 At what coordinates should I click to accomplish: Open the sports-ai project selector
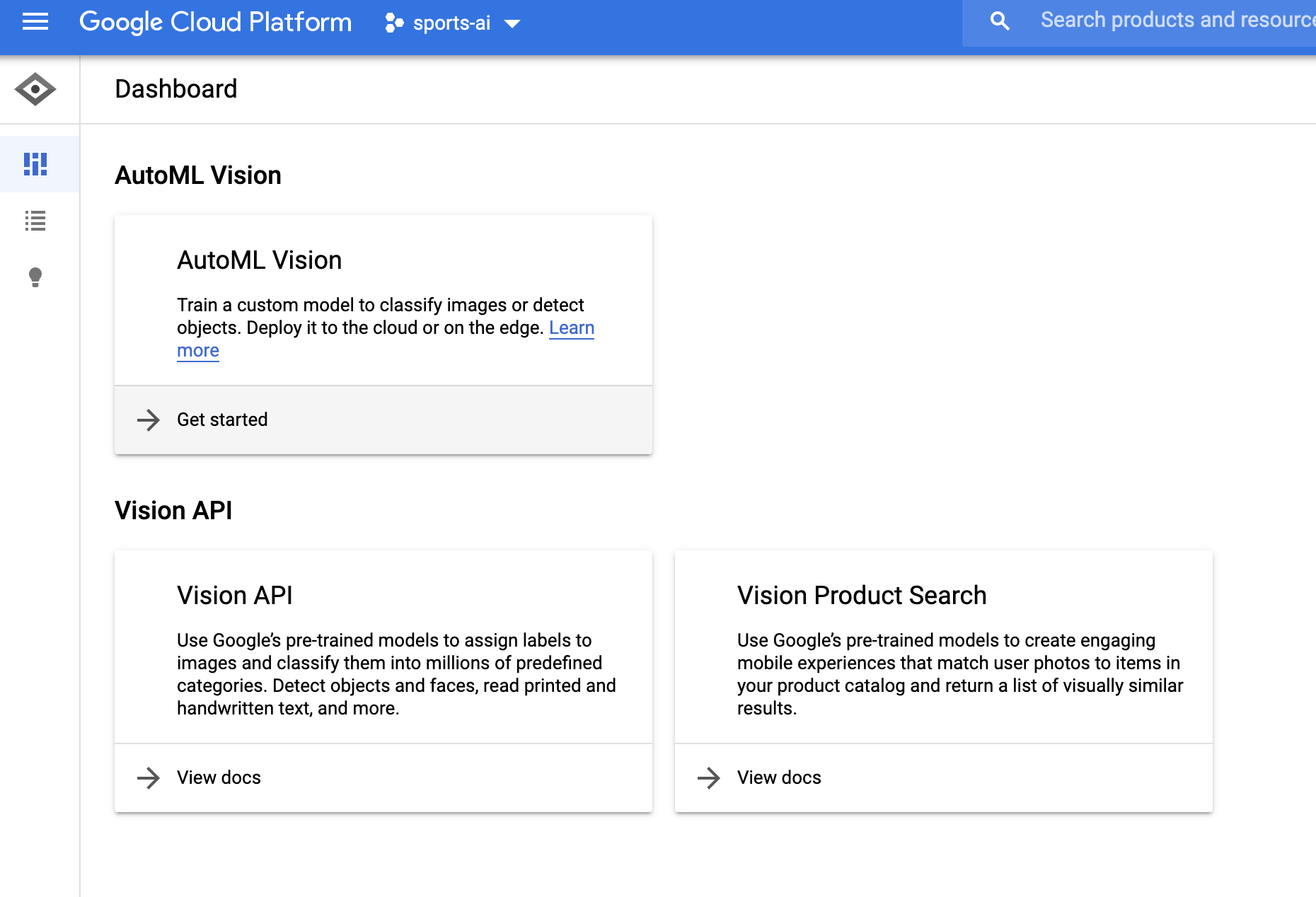click(451, 23)
